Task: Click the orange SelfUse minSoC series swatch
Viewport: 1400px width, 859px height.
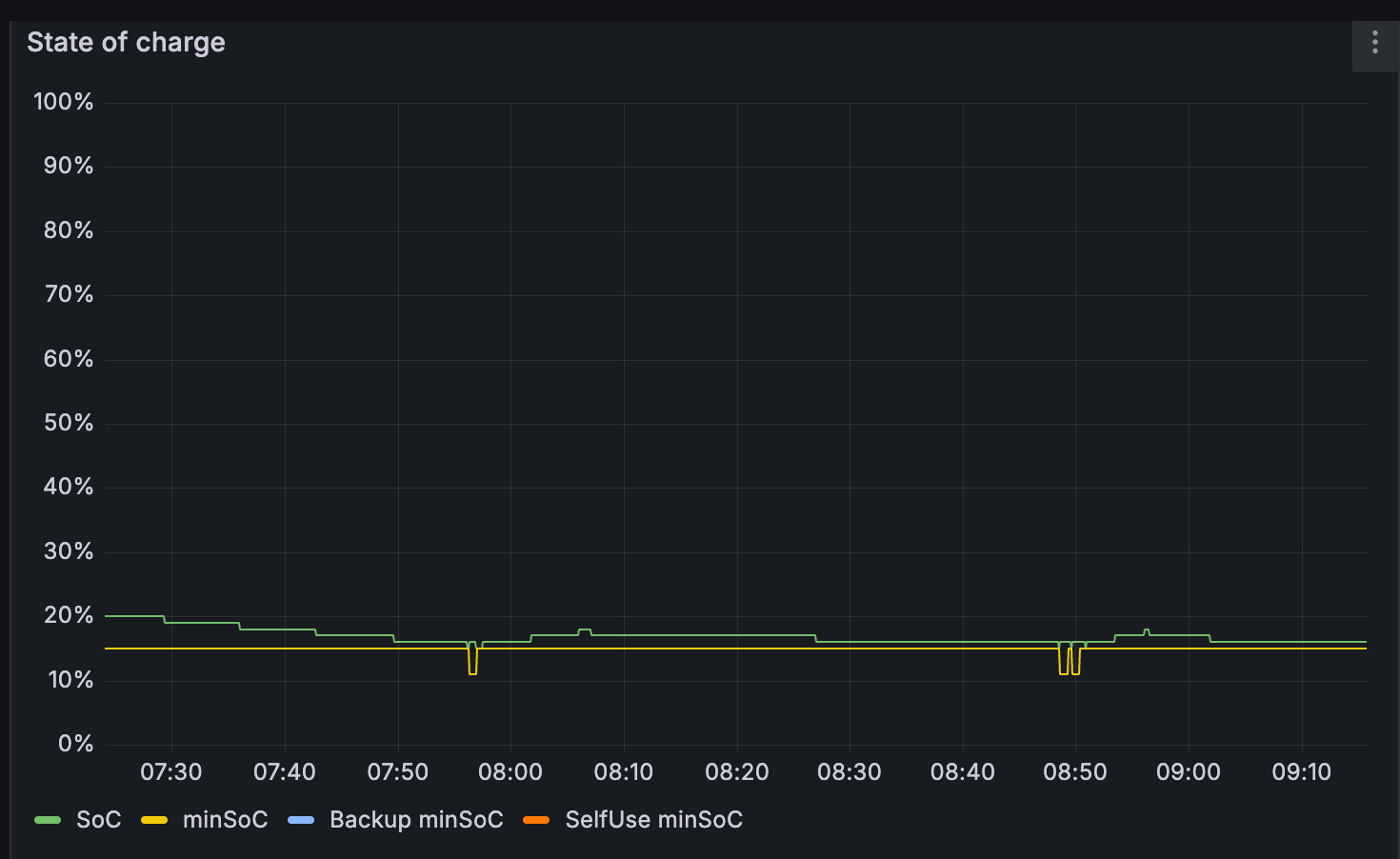Action: 536,820
